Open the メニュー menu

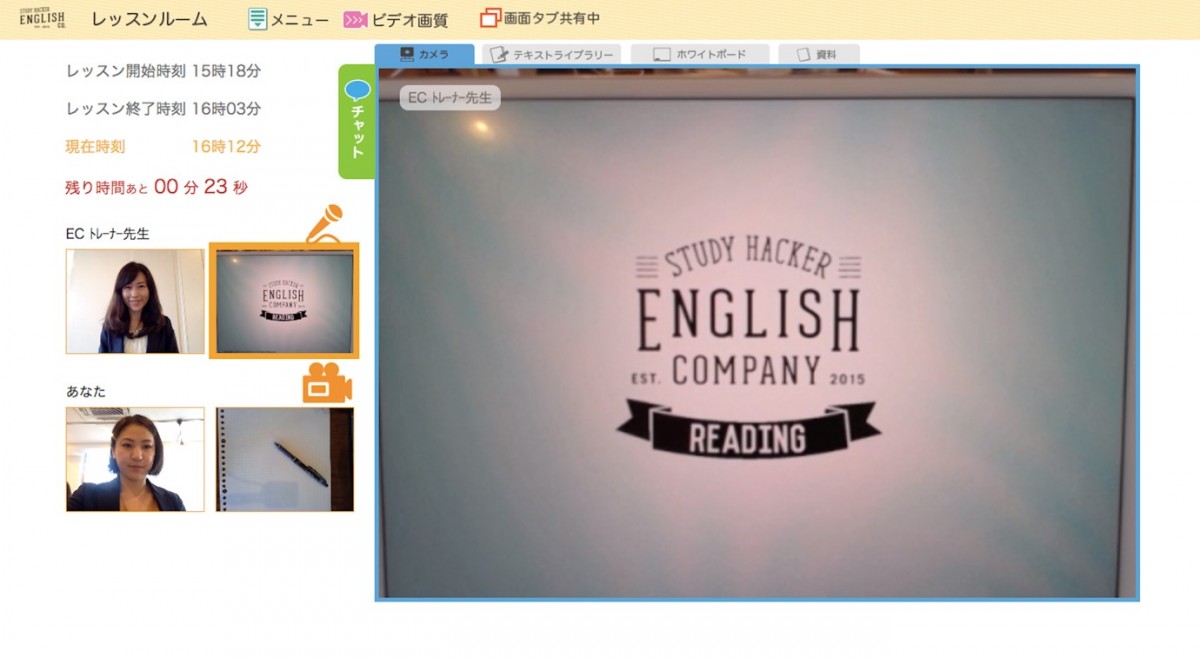pyautogui.click(x=288, y=19)
